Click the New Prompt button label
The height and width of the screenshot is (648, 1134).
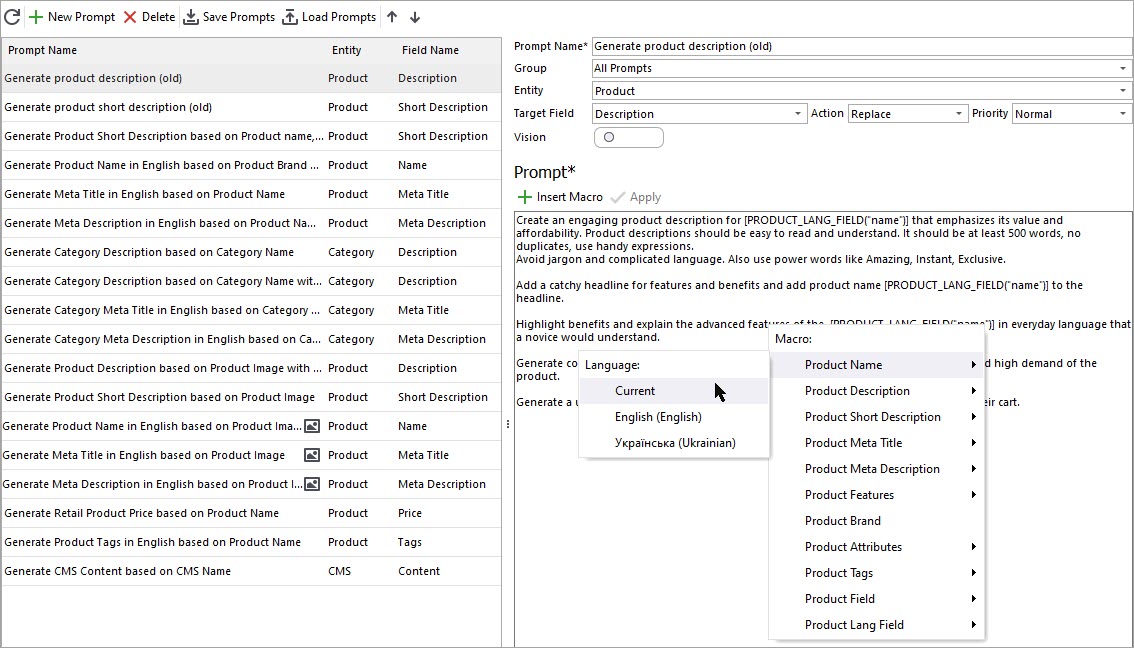tap(81, 17)
